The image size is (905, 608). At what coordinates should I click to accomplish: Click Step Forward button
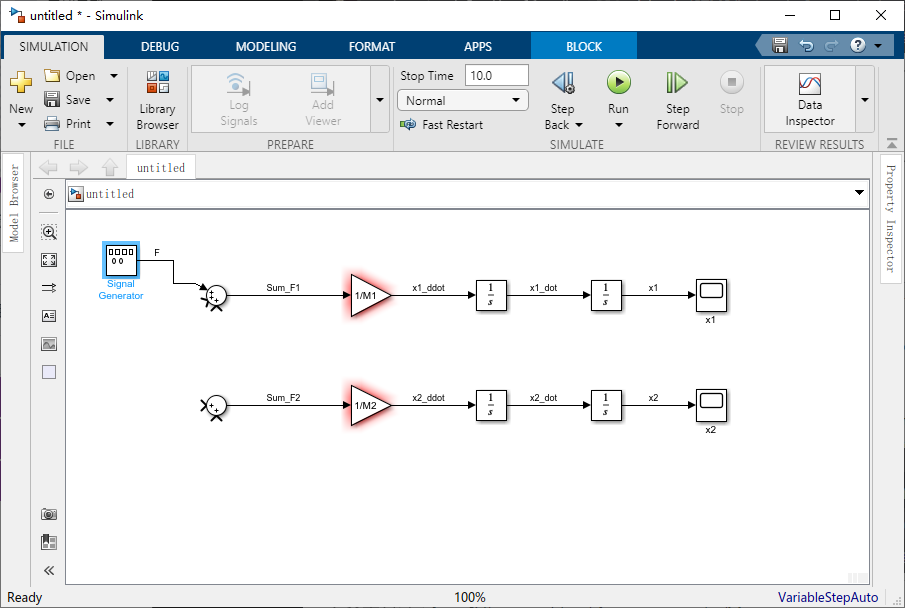pos(677,100)
